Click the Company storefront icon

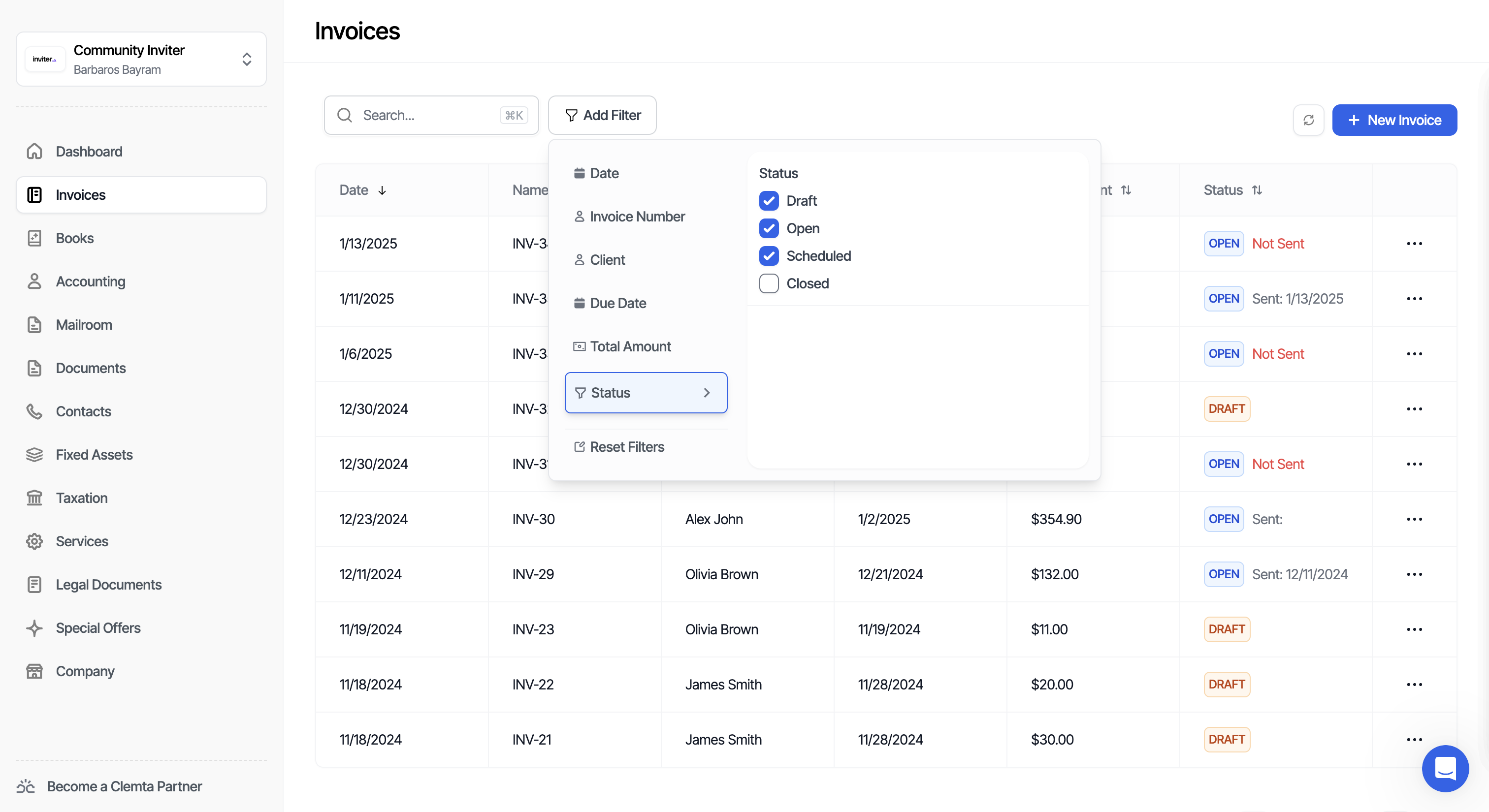pos(34,671)
